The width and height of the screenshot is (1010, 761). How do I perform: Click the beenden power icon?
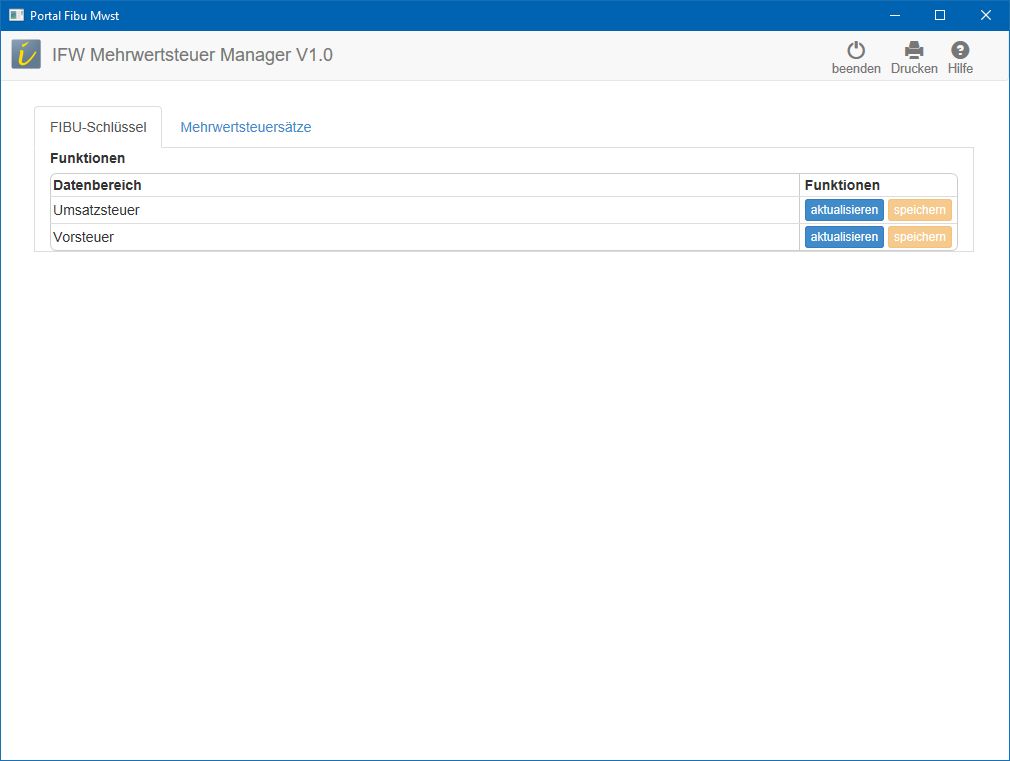click(x=856, y=50)
